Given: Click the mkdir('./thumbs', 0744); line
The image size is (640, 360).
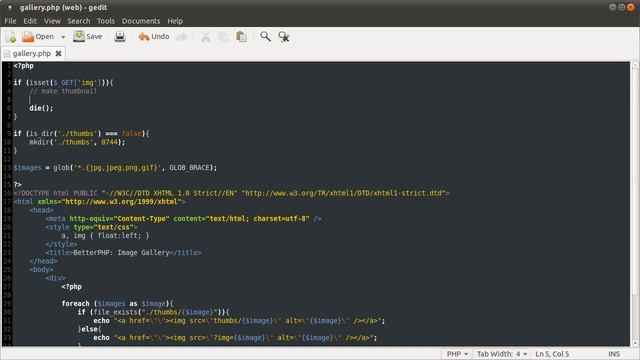Looking at the screenshot, I should (77, 142).
